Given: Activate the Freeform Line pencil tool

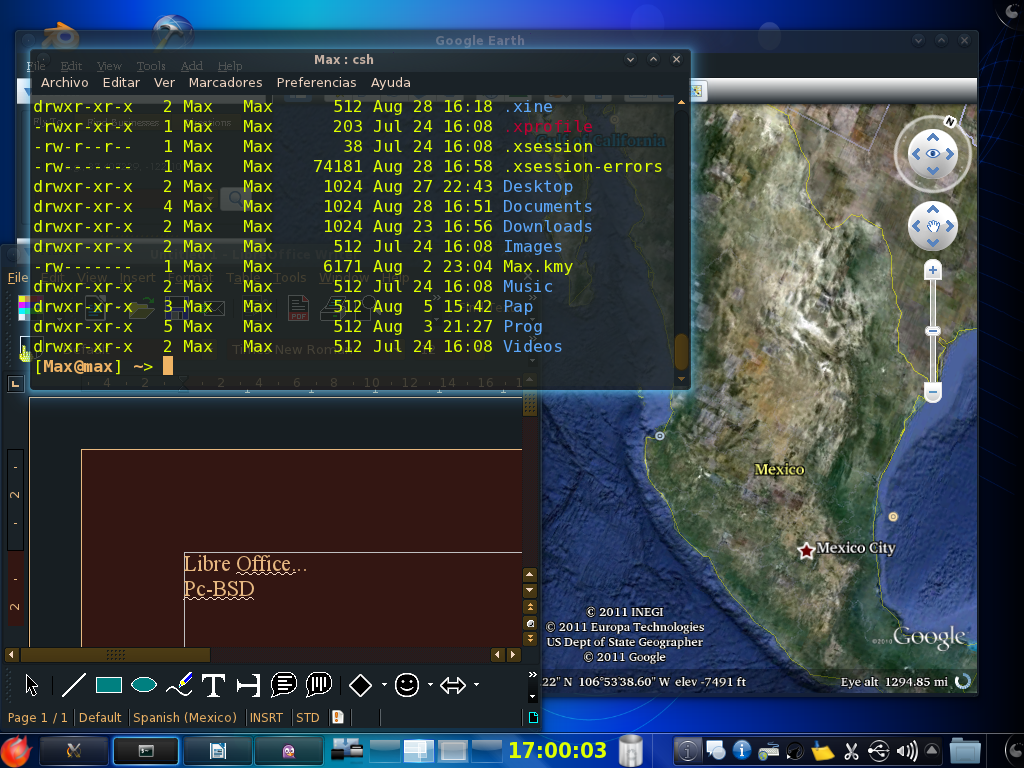Looking at the screenshot, I should [179, 685].
